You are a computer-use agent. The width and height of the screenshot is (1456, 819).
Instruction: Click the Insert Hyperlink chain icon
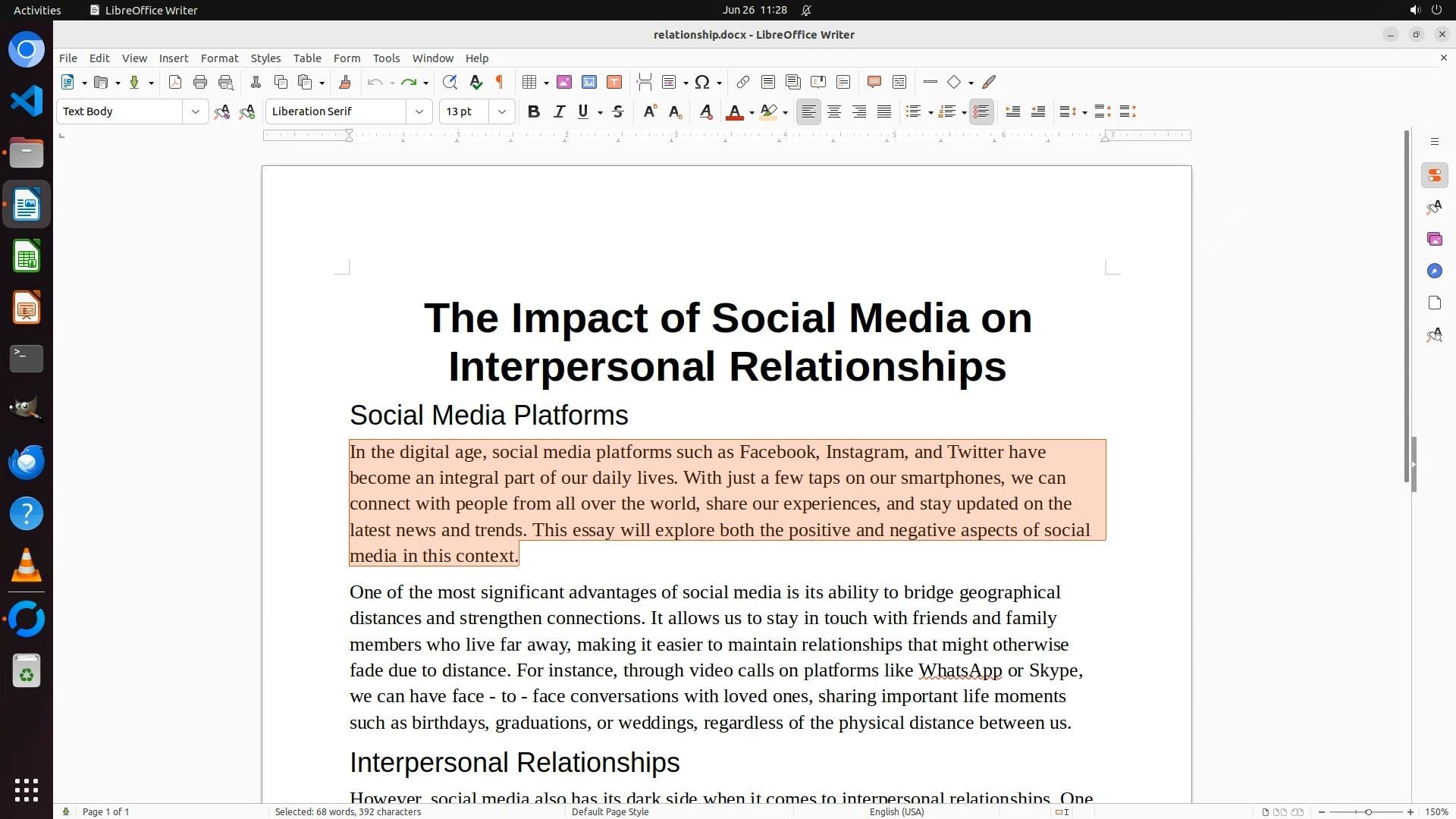[743, 83]
